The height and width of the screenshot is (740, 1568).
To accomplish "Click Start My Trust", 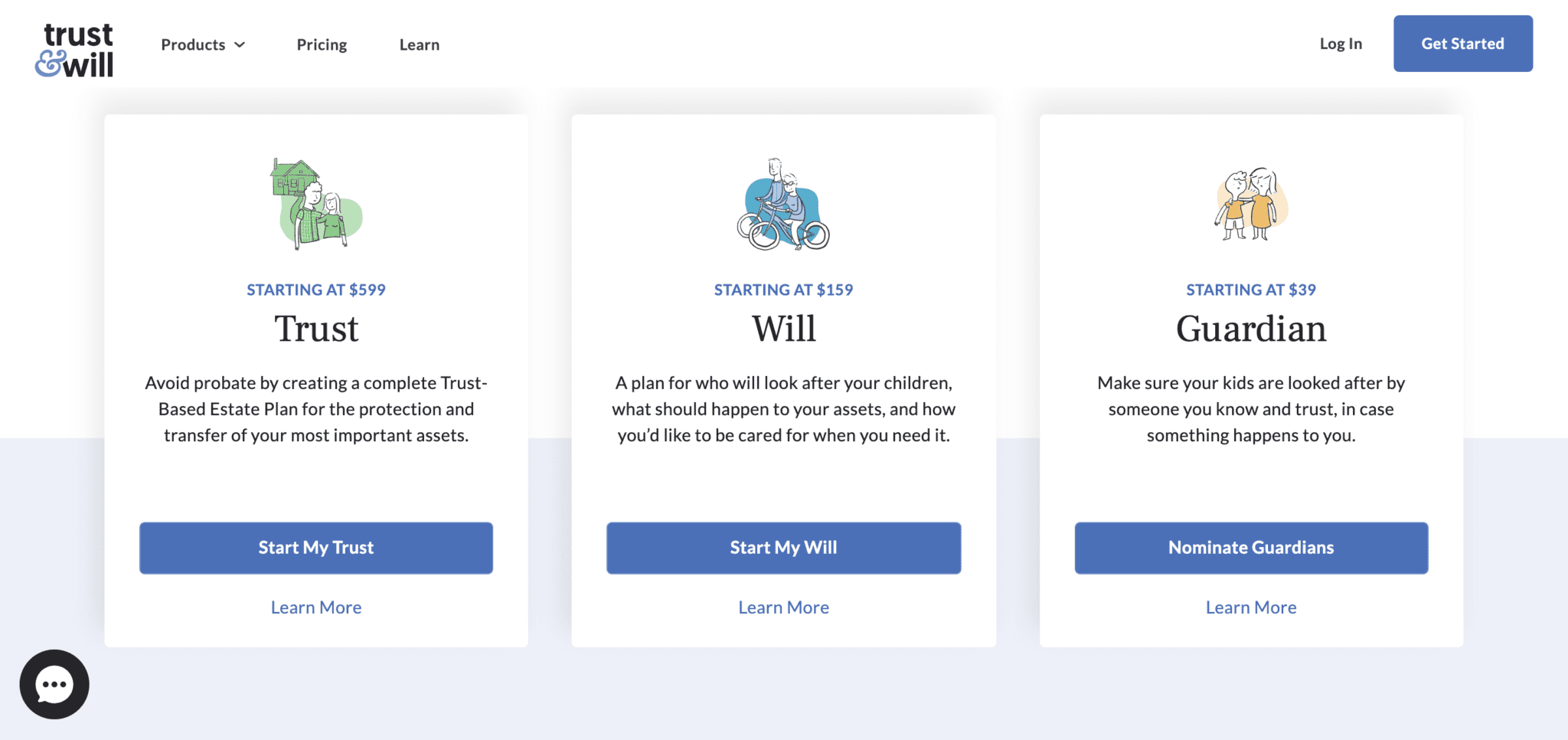I will tap(315, 547).
